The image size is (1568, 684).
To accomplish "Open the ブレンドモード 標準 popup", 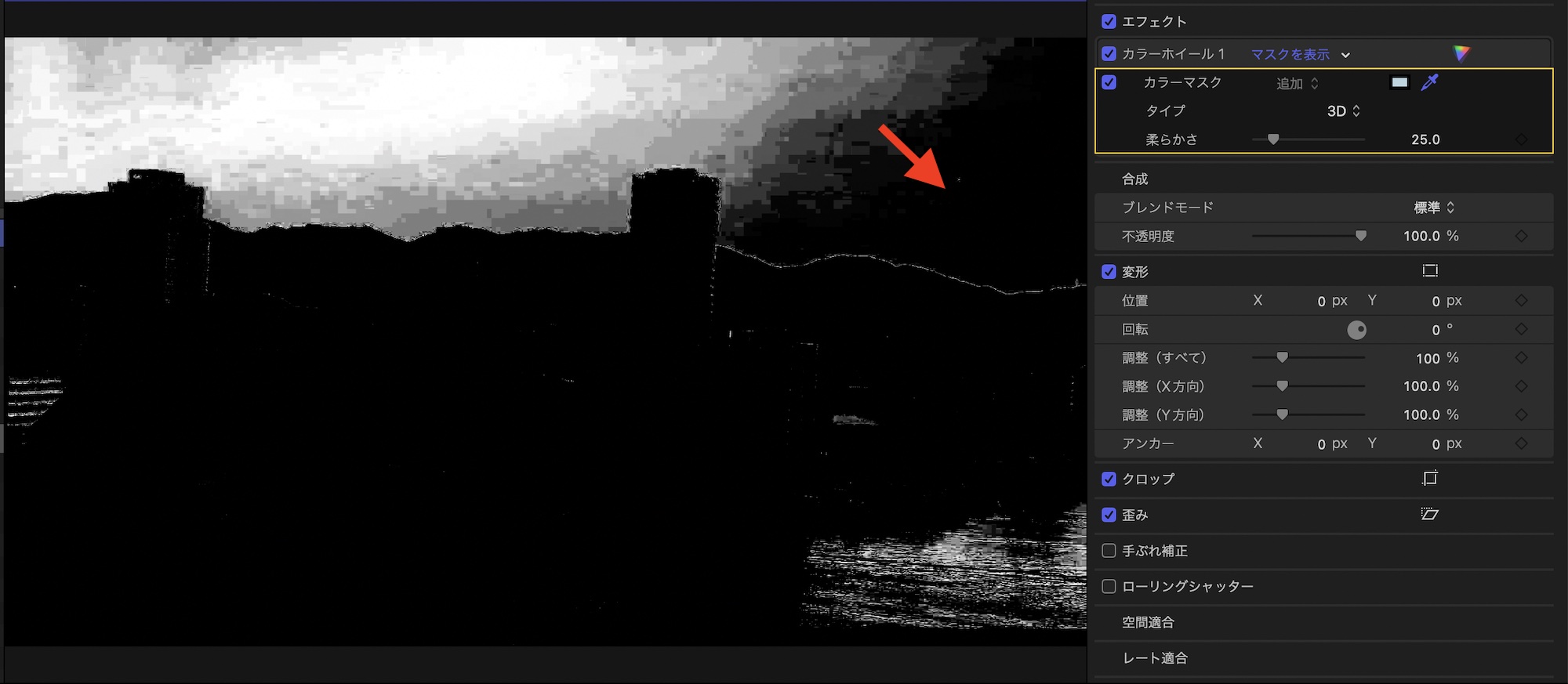I will coord(1434,208).
